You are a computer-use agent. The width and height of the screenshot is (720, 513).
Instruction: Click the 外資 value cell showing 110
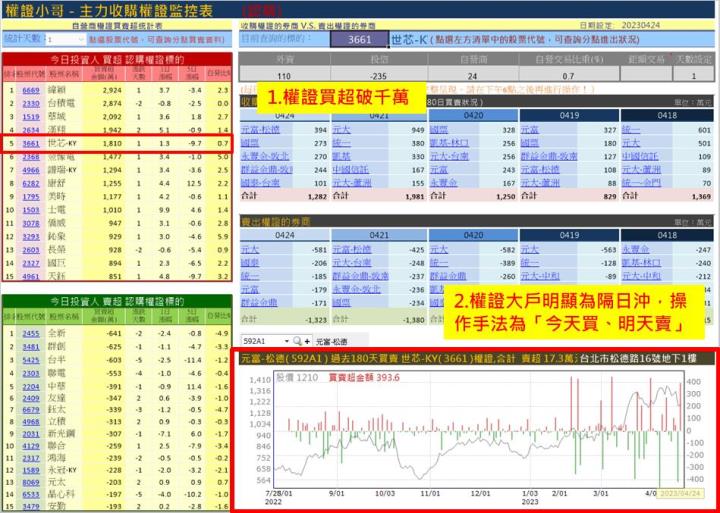point(284,76)
